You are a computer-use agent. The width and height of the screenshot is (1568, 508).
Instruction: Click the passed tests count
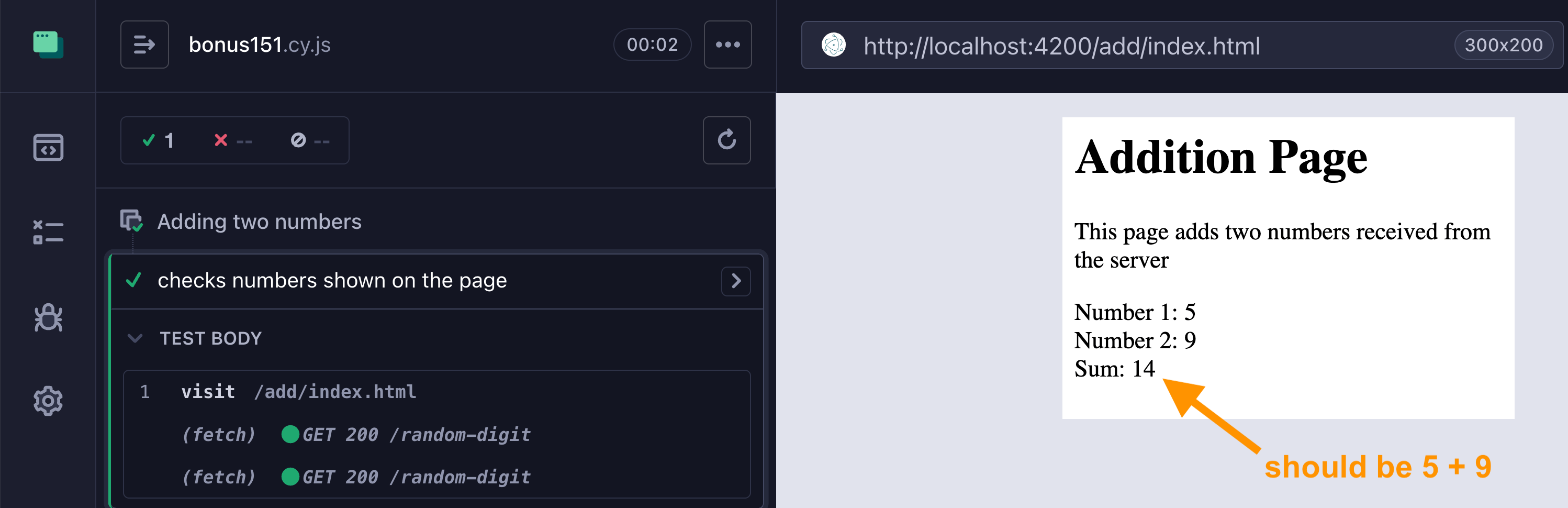[x=158, y=141]
